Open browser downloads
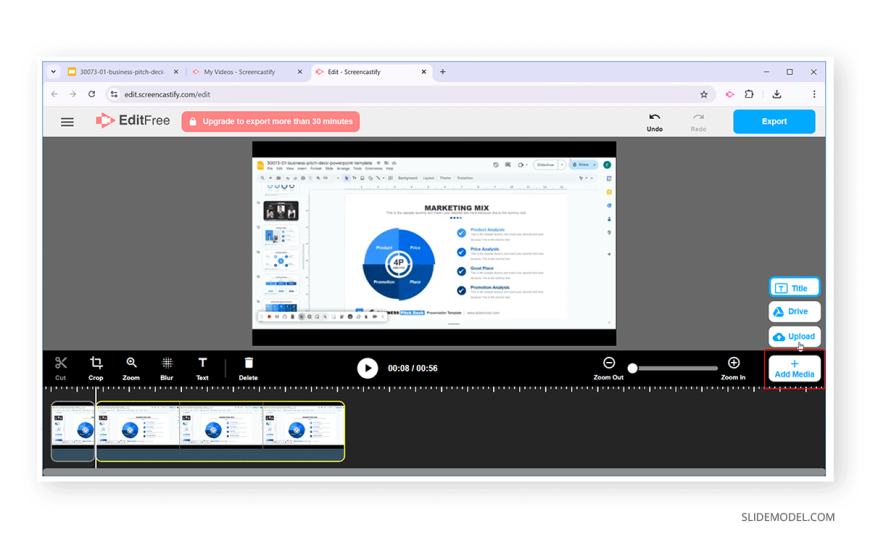 click(x=777, y=94)
